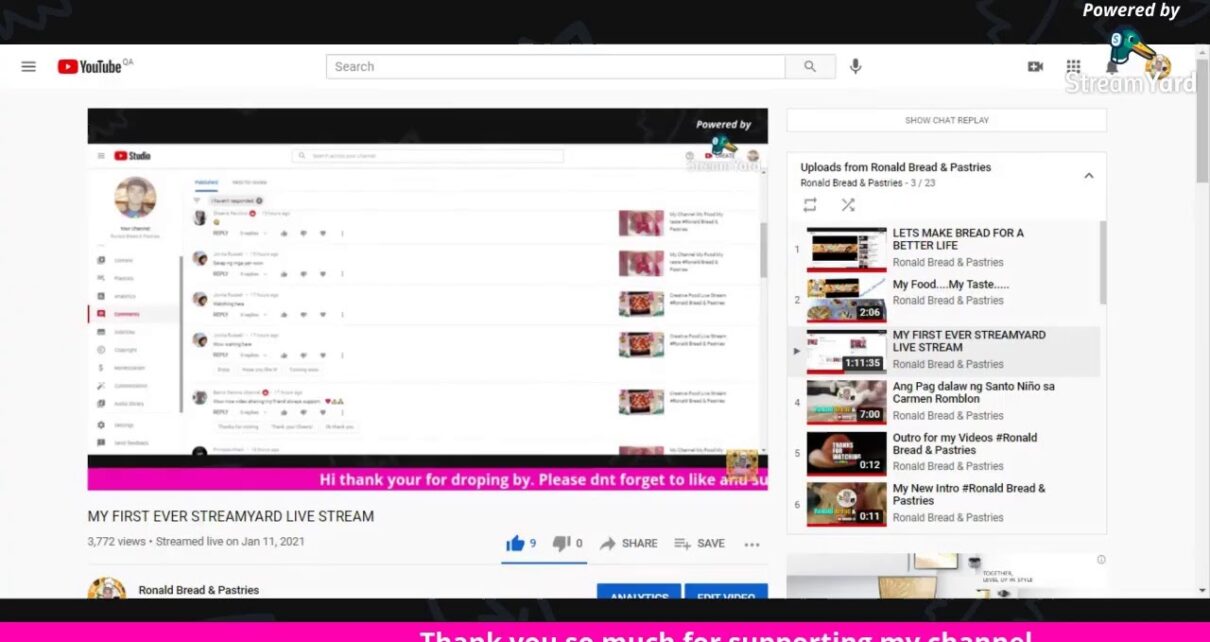The image size is (1210, 642).
Task: Click the YouTube logo to go home
Action: tap(90, 67)
